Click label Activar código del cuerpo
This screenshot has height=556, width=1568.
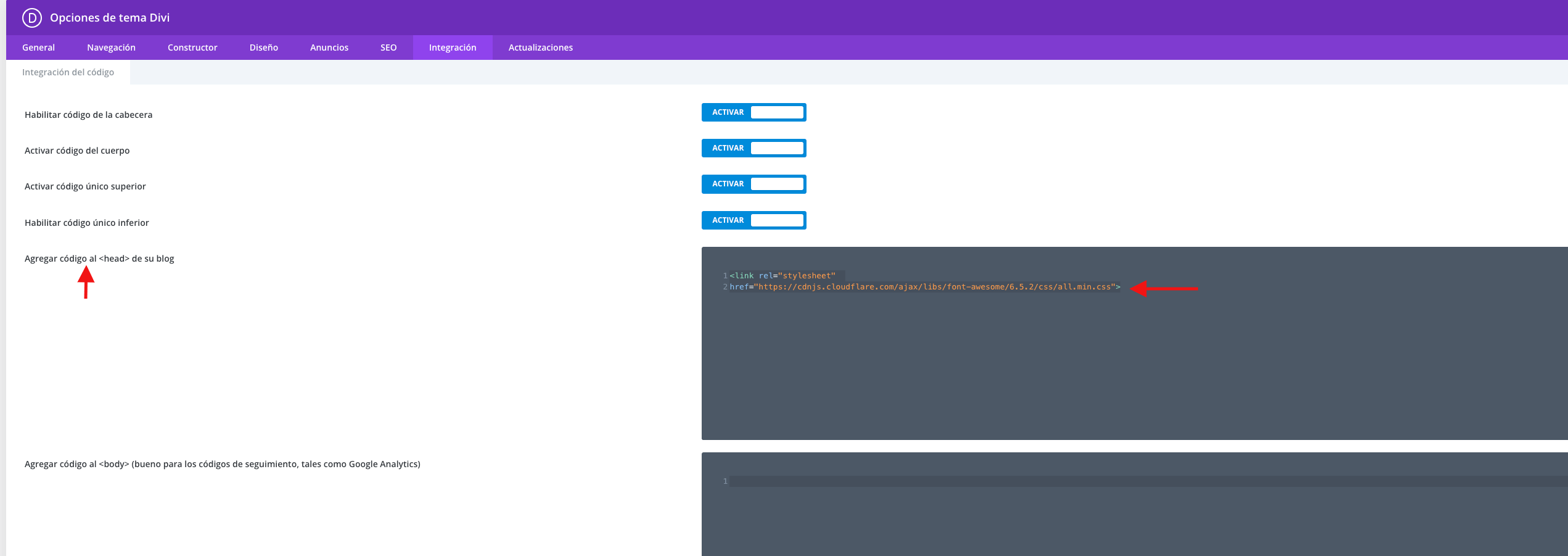pyautogui.click(x=77, y=151)
